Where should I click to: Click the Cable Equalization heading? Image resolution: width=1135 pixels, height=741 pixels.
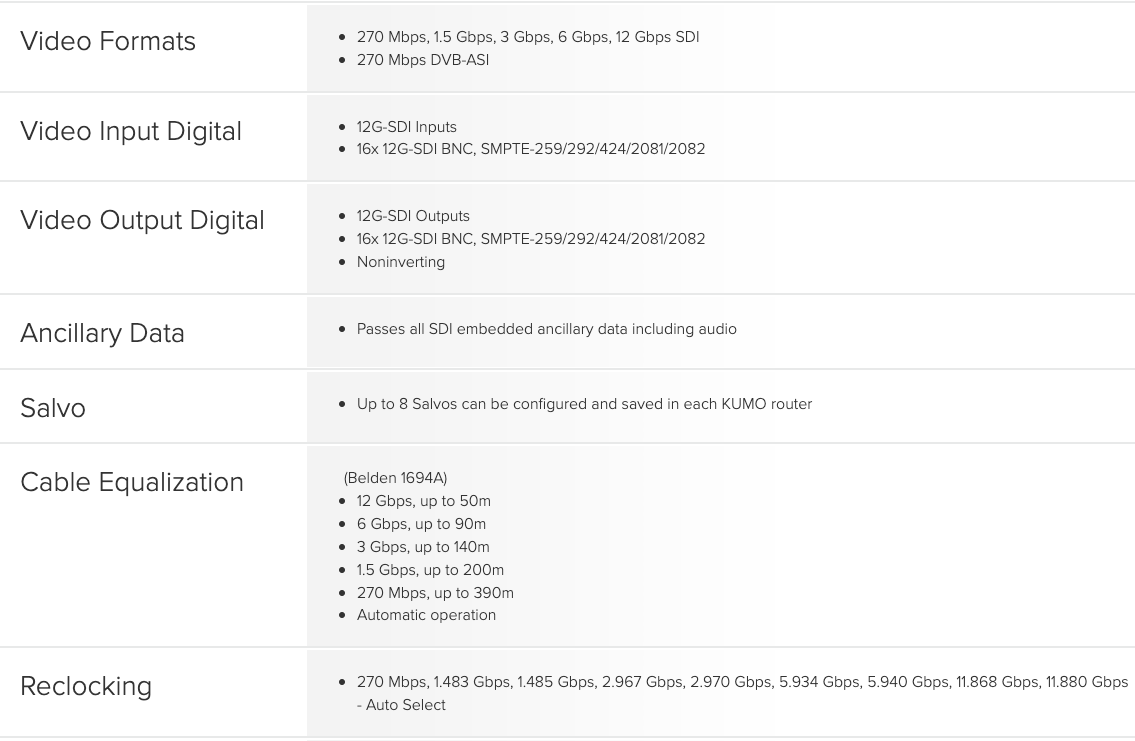click(x=132, y=483)
